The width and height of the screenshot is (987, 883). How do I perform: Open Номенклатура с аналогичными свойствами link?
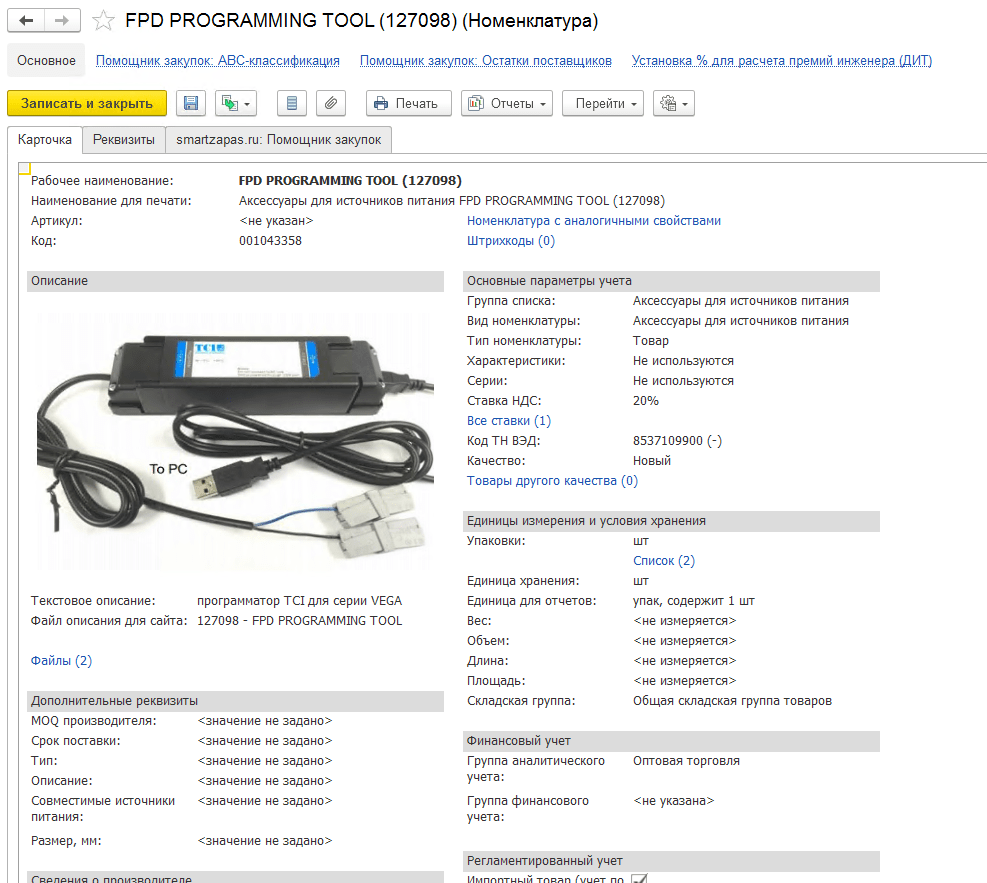(594, 221)
